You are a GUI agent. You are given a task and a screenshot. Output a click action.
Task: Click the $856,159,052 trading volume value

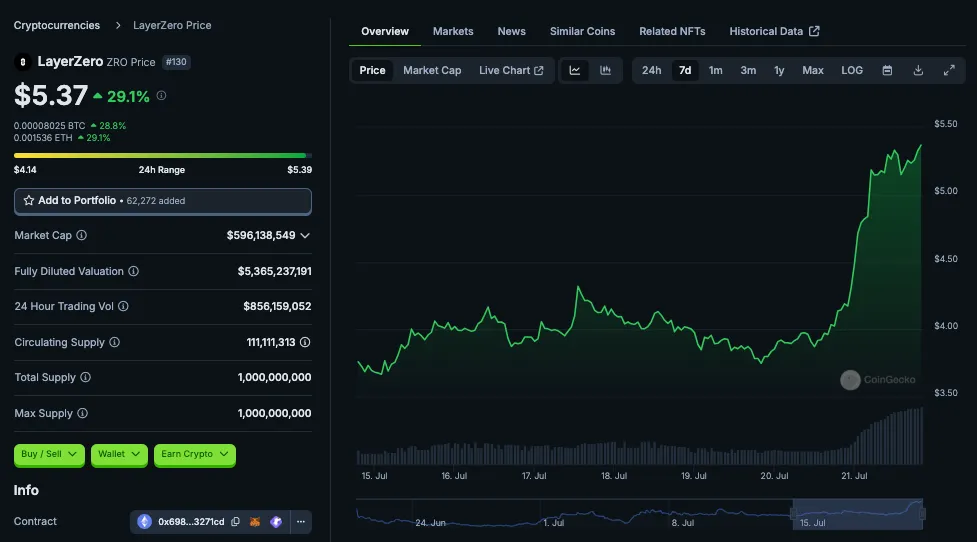277,306
